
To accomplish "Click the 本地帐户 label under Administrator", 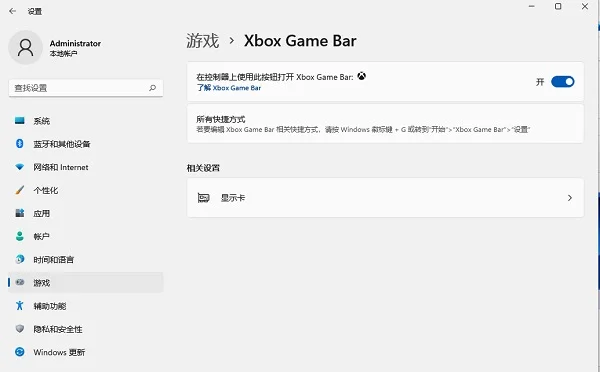I will click(63, 54).
